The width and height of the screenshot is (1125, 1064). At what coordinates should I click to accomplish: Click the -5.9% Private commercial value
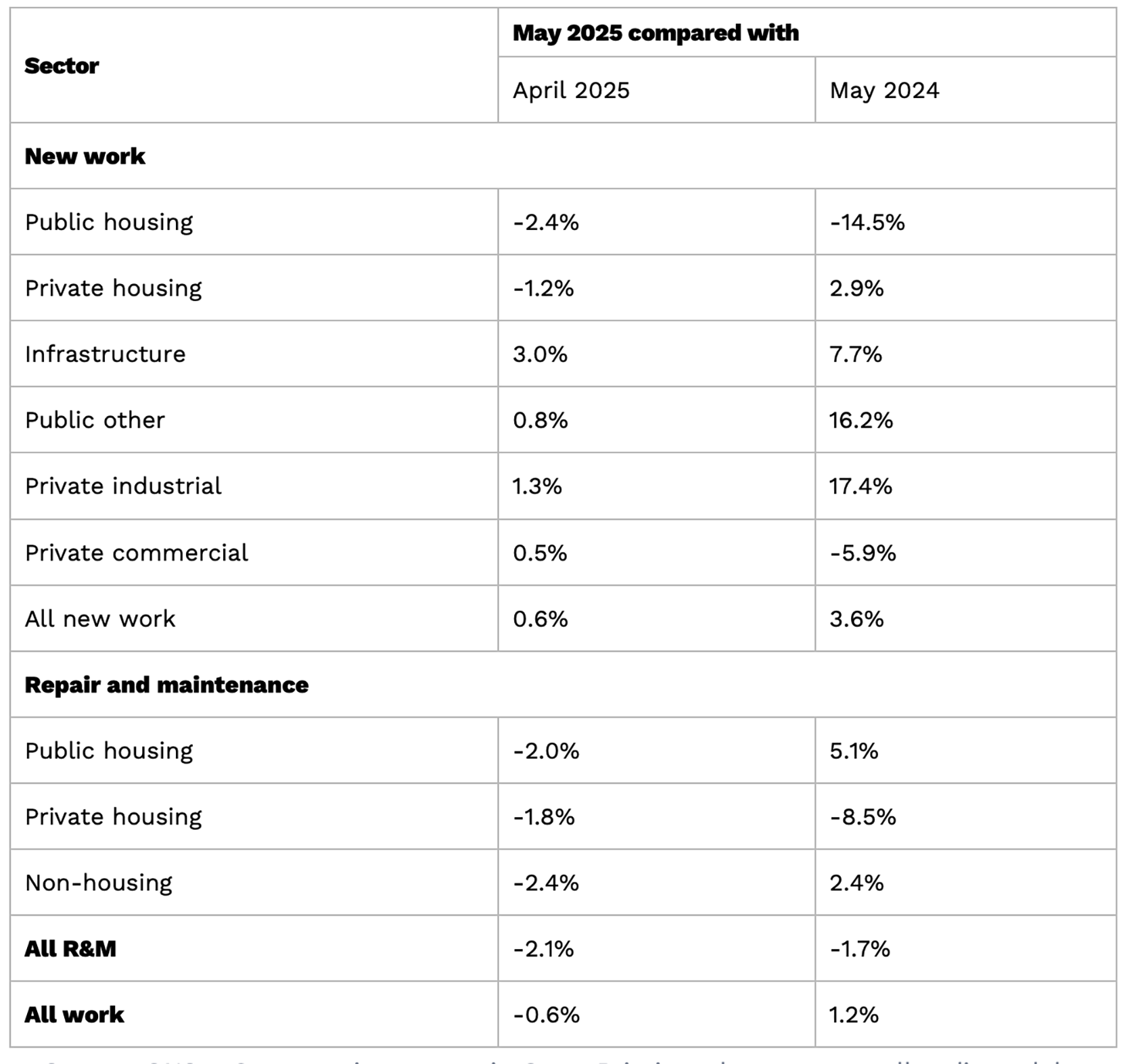pos(863,553)
